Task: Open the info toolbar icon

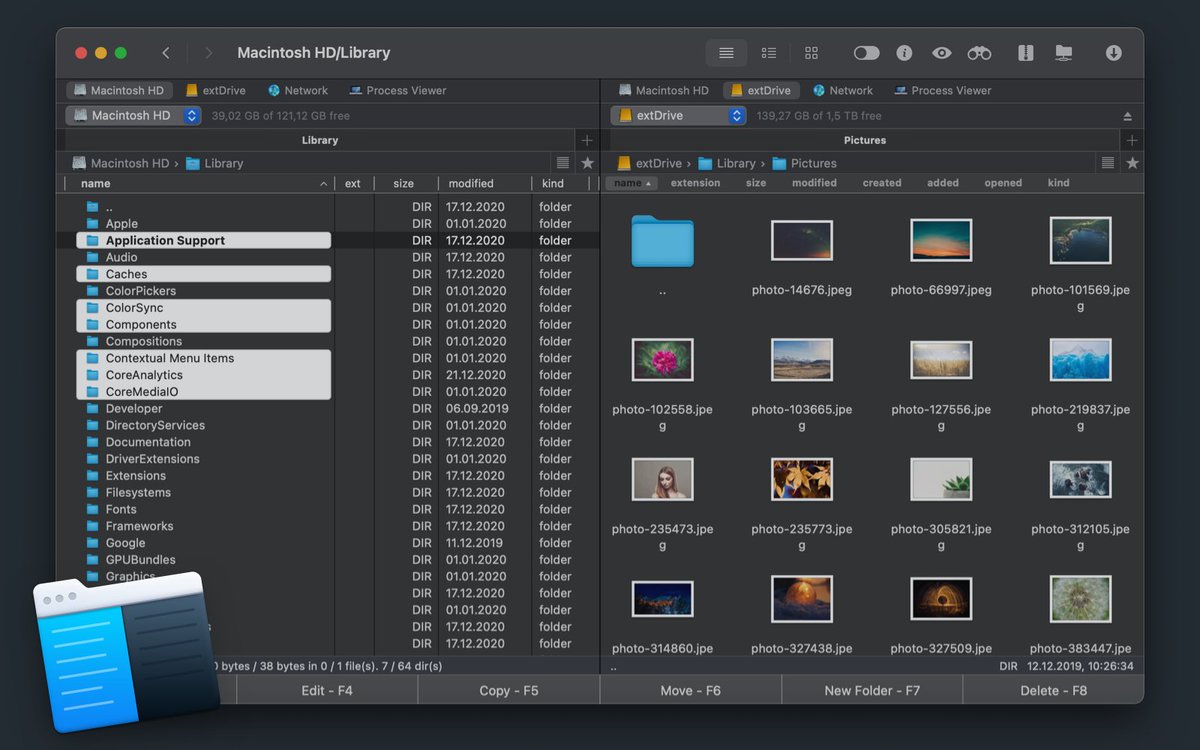Action: pos(904,52)
